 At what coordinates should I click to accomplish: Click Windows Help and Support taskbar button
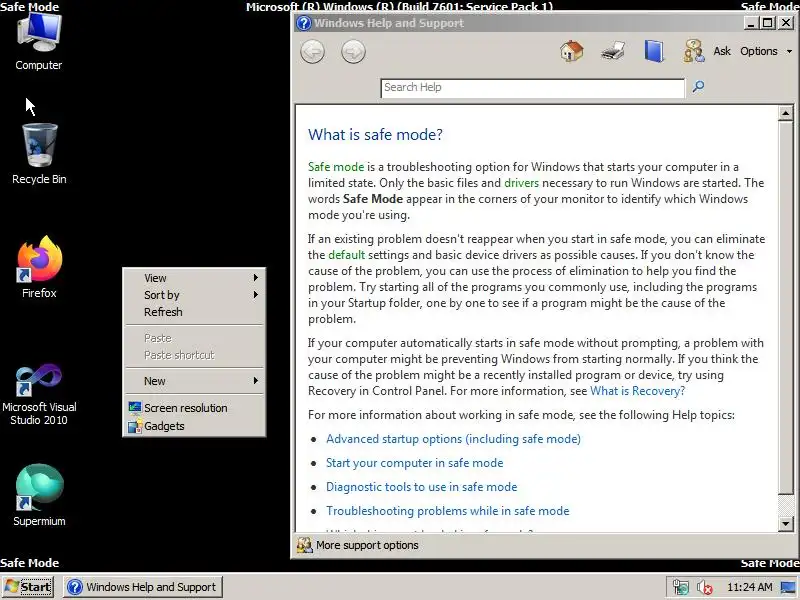tap(143, 587)
